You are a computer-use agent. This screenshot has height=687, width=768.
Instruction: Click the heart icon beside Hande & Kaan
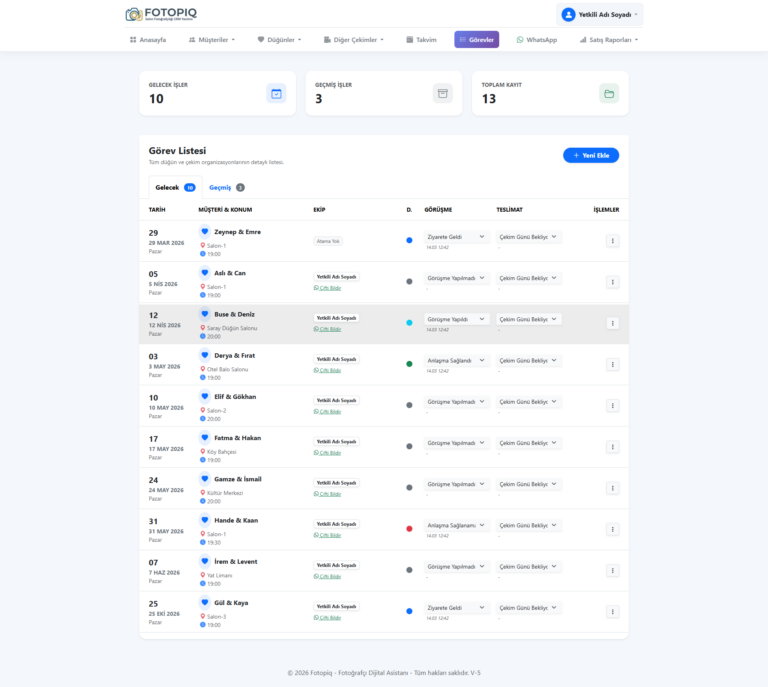205,520
